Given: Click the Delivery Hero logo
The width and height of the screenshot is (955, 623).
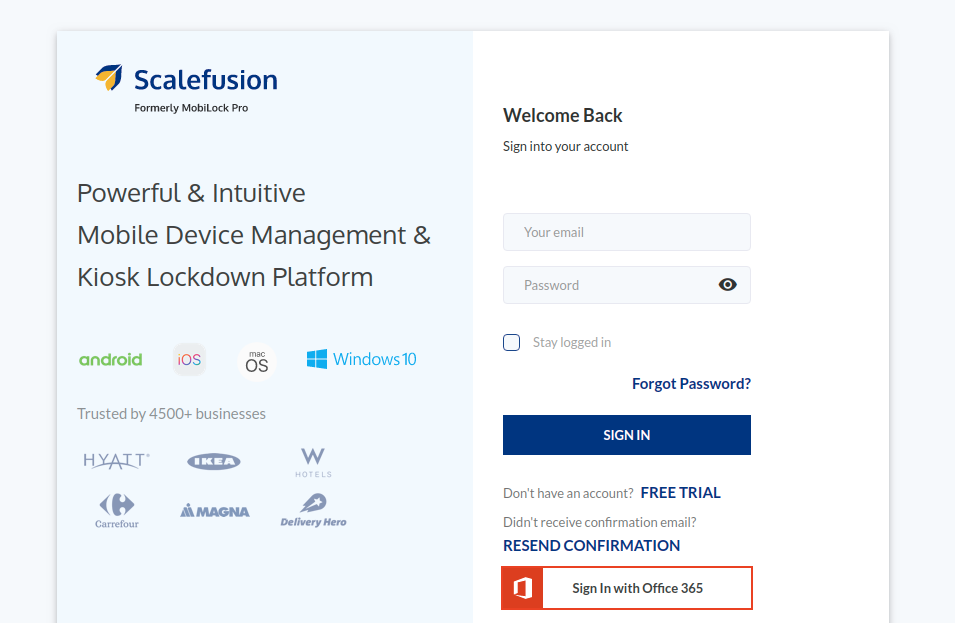Looking at the screenshot, I should 314,510.
